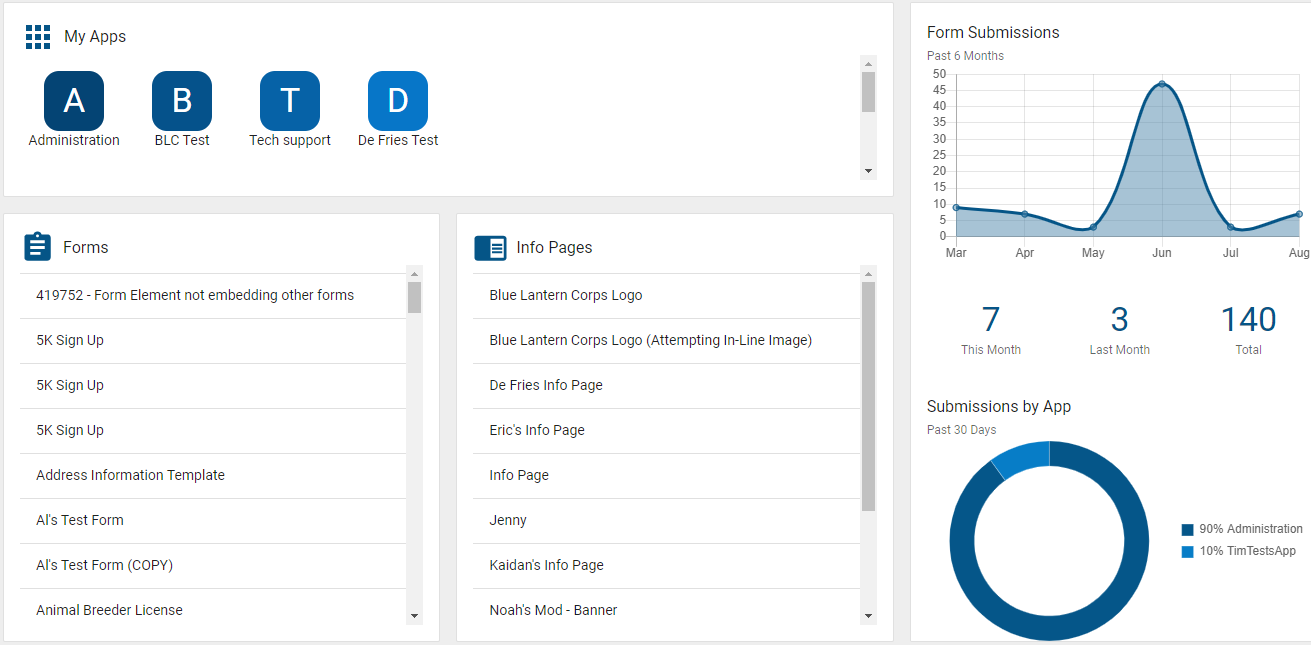The image size is (1311, 645).
Task: Open the Jenny info page
Action: click(666, 521)
